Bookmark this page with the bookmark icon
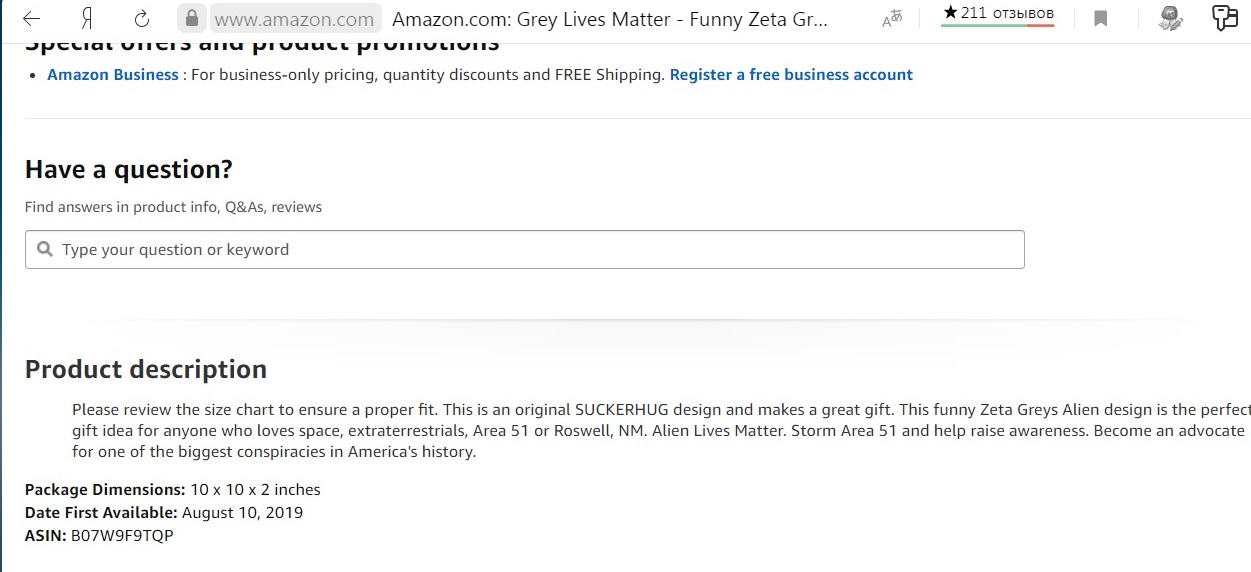 pyautogui.click(x=1100, y=19)
